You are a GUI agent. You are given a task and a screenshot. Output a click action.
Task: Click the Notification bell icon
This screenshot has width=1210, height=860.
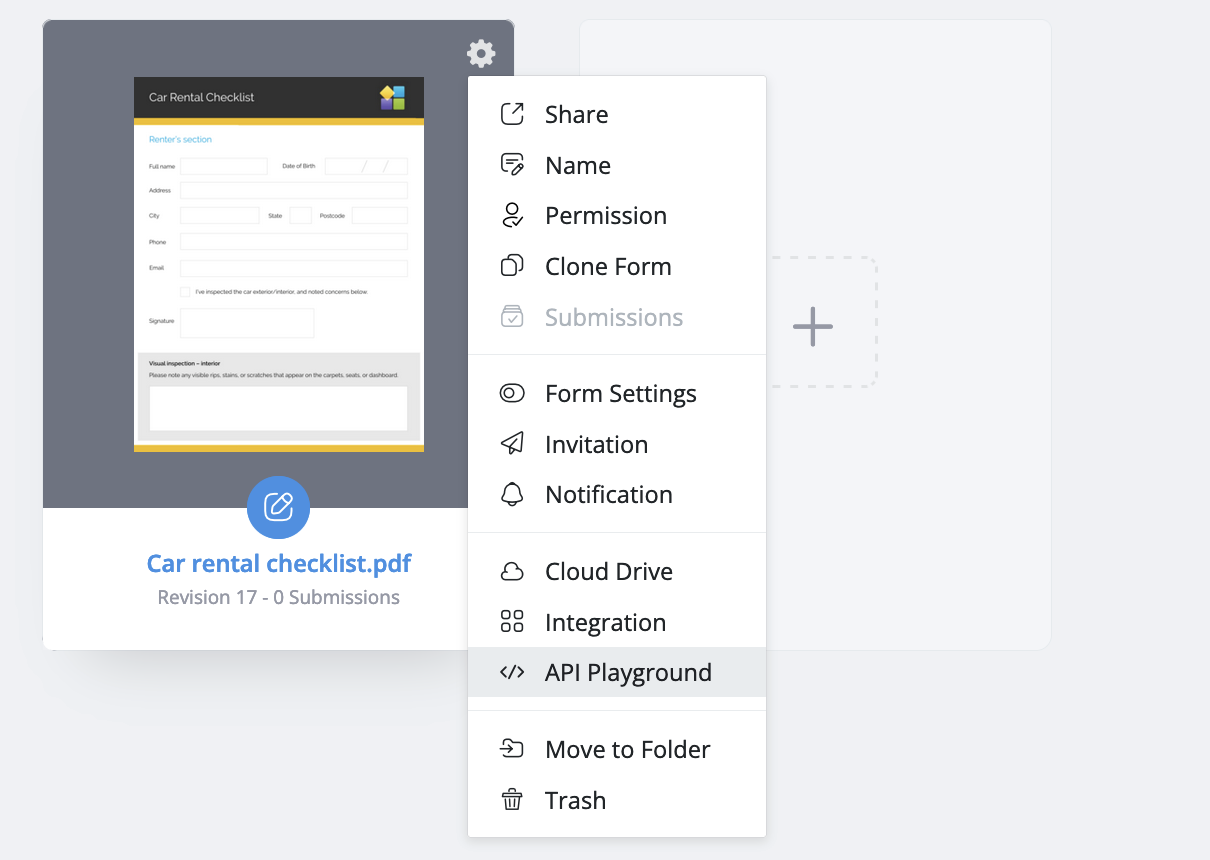tap(512, 494)
